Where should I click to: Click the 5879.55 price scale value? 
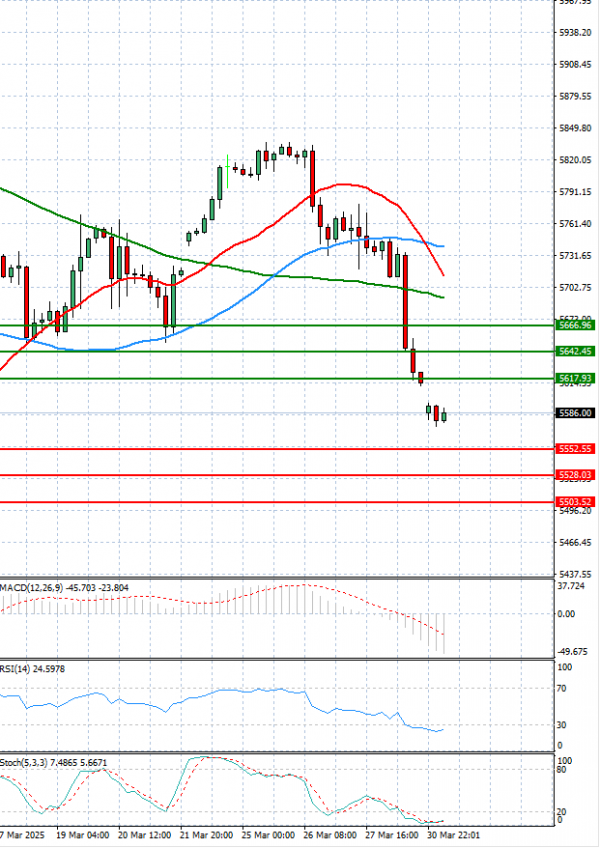(x=575, y=96)
